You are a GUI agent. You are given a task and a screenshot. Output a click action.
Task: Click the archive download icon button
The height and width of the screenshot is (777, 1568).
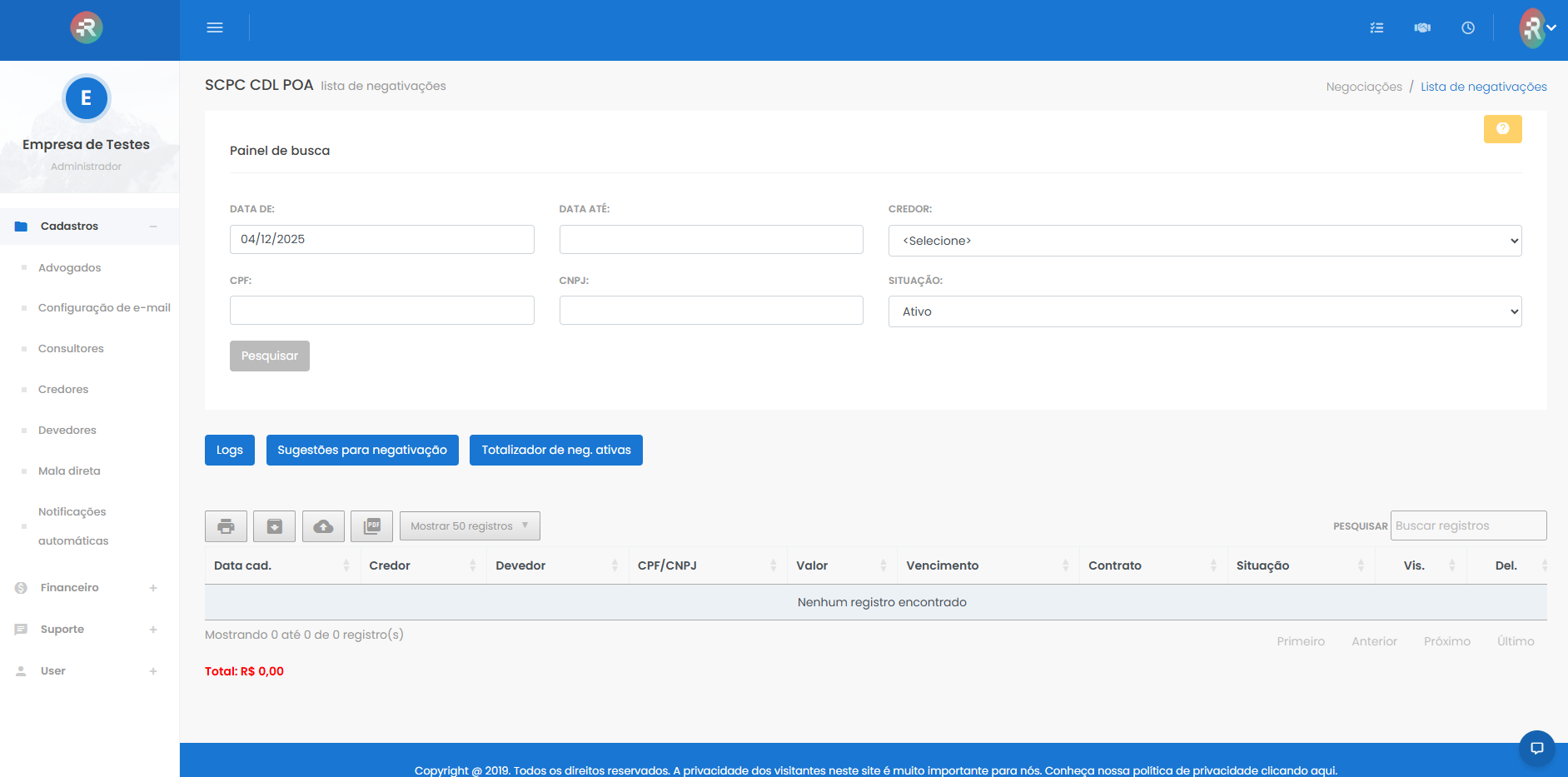coord(274,526)
